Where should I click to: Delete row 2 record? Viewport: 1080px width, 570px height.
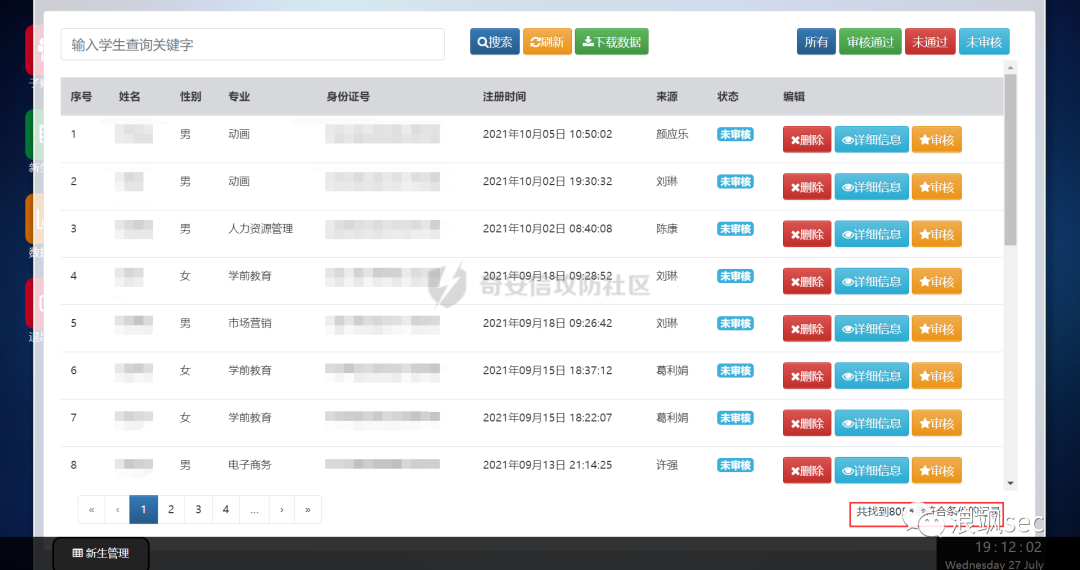[807, 187]
